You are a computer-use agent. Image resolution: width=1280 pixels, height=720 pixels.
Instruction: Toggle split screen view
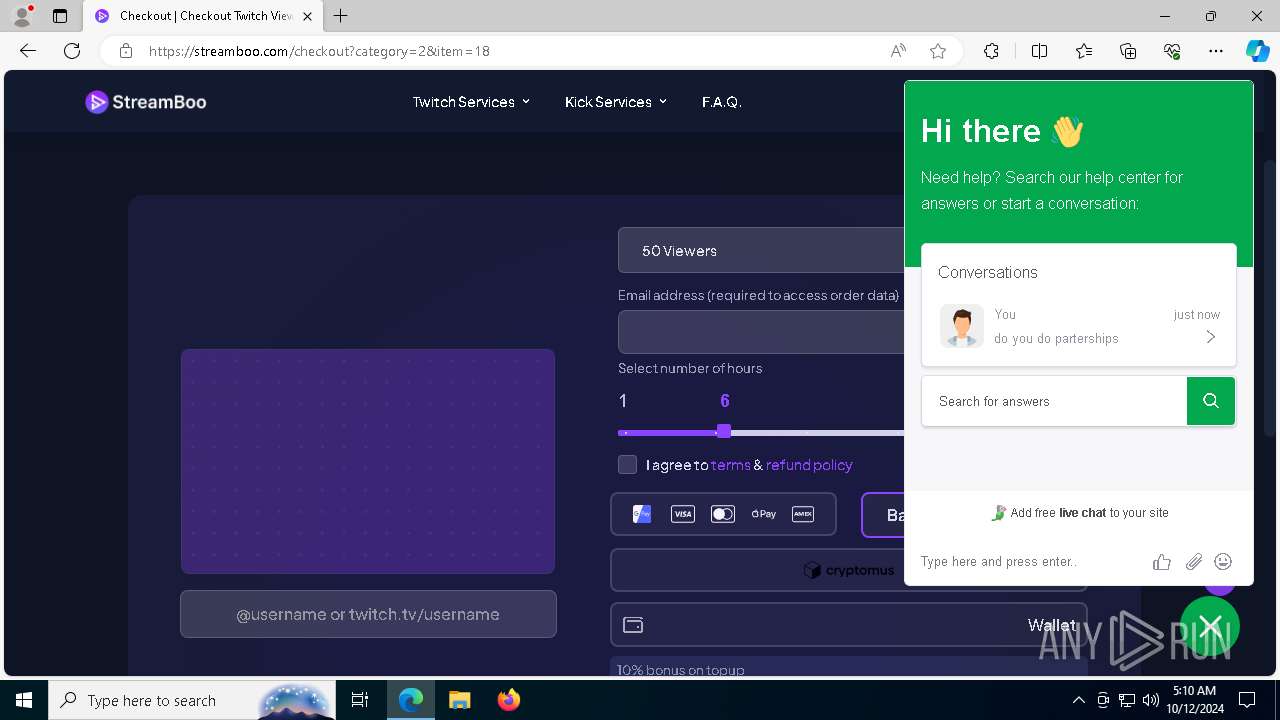pos(1039,51)
